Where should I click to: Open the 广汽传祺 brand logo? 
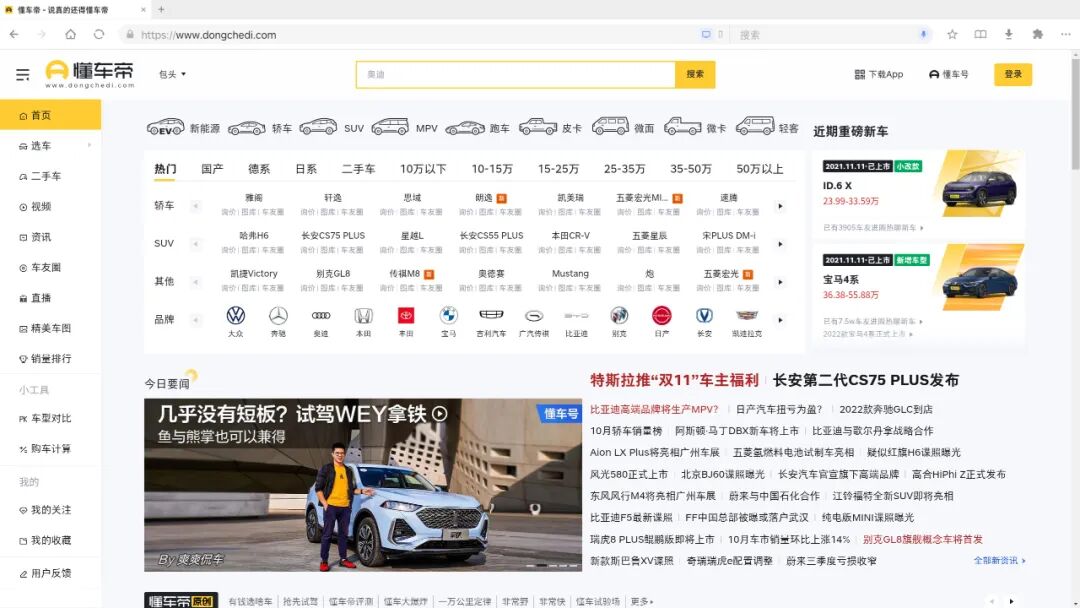click(534, 316)
